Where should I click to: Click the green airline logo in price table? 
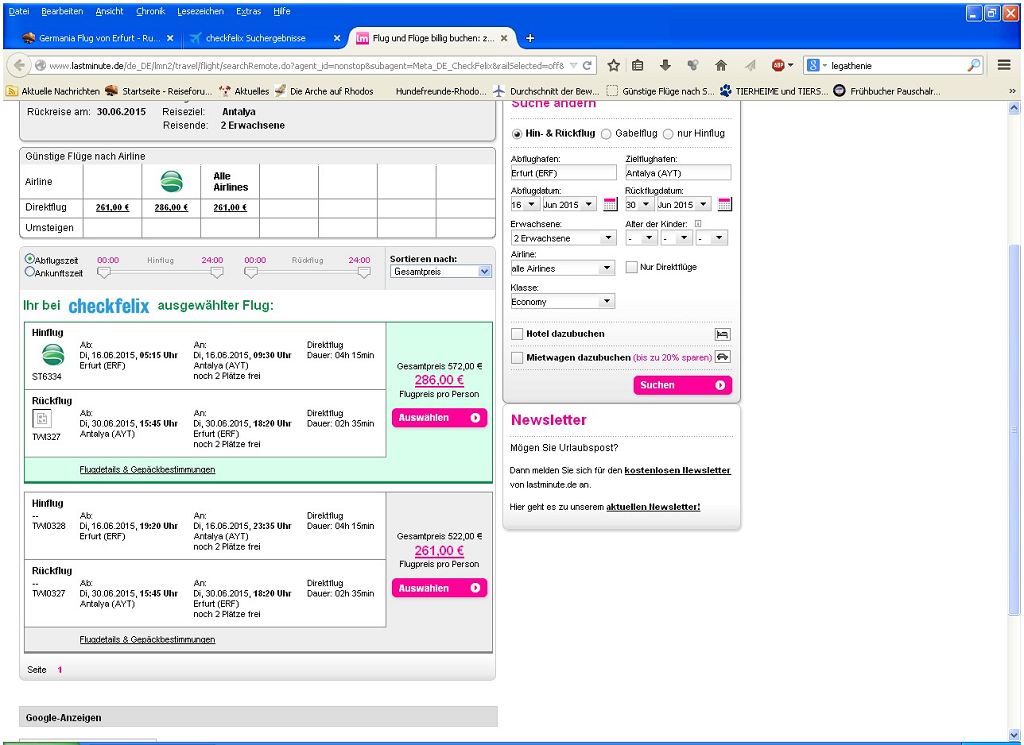click(171, 182)
